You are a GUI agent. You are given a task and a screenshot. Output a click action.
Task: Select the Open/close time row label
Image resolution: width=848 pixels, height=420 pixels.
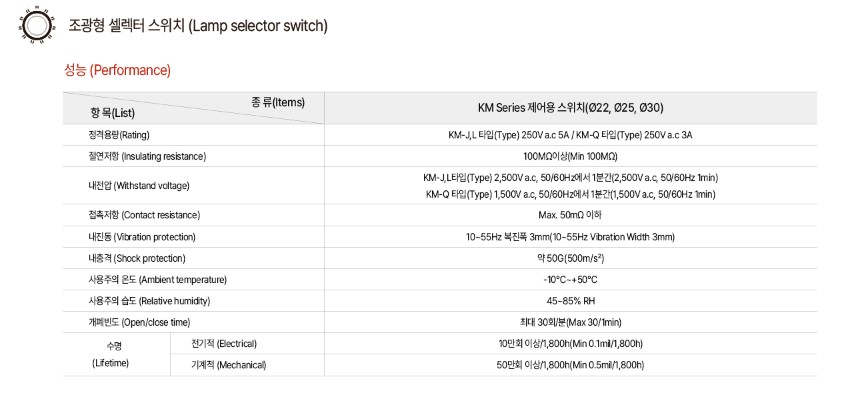click(x=139, y=322)
